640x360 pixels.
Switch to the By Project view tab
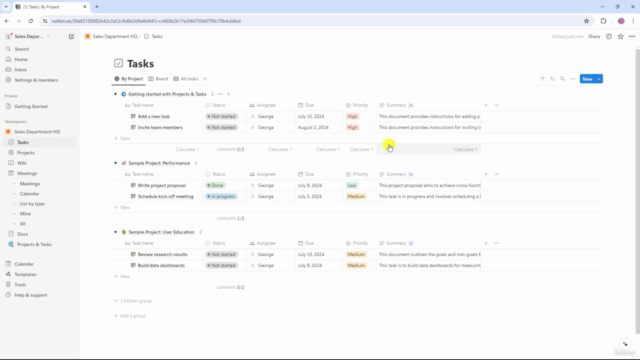[x=129, y=79]
